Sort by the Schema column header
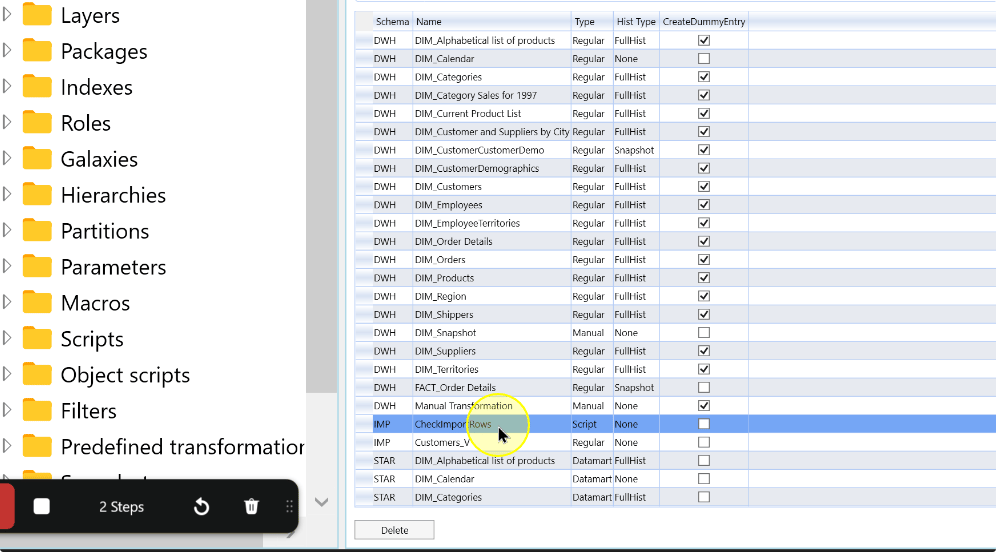Viewport: 996px width, 552px height. [x=392, y=22]
